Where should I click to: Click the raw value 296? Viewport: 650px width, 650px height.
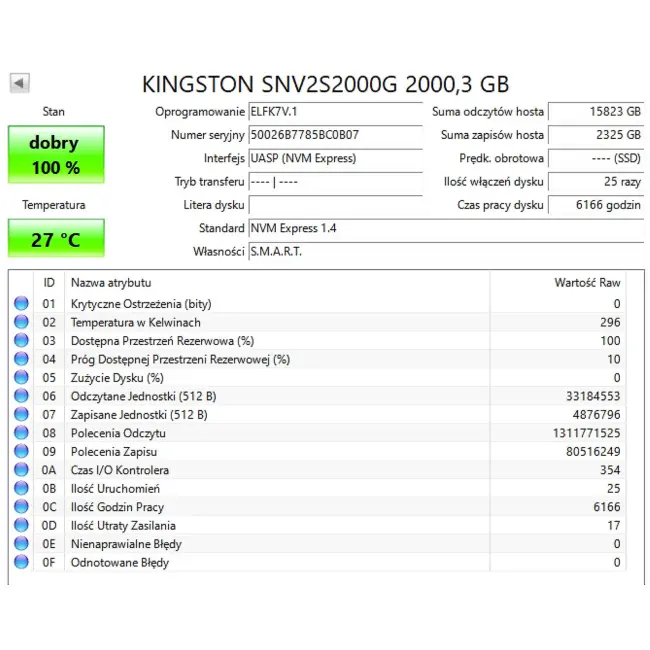click(x=610, y=322)
